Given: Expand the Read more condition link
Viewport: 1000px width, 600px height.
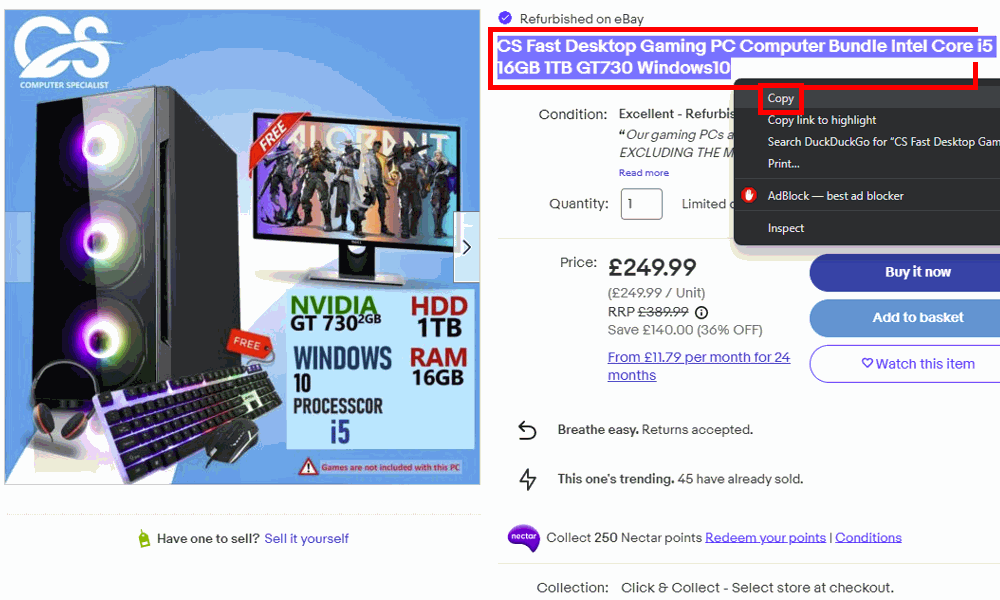Looking at the screenshot, I should (643, 173).
